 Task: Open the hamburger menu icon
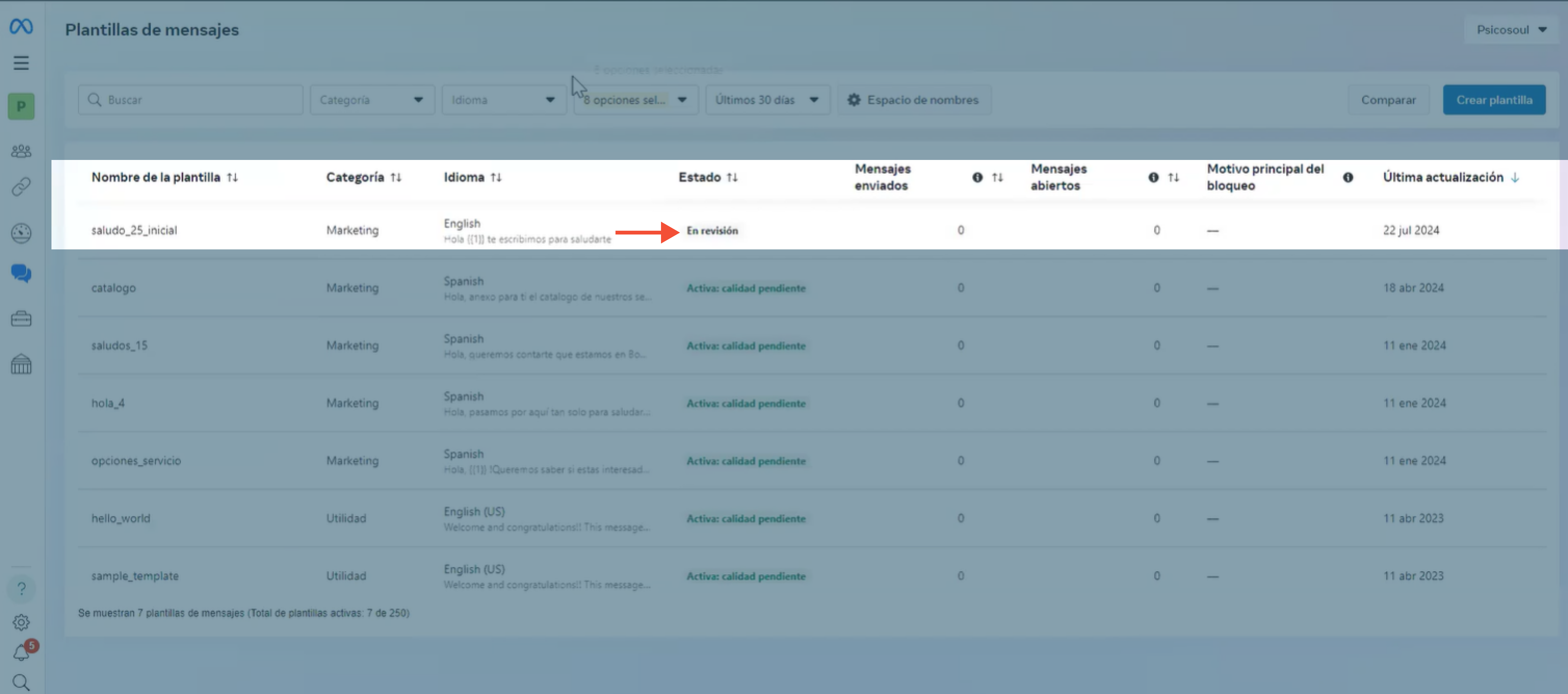pos(21,63)
